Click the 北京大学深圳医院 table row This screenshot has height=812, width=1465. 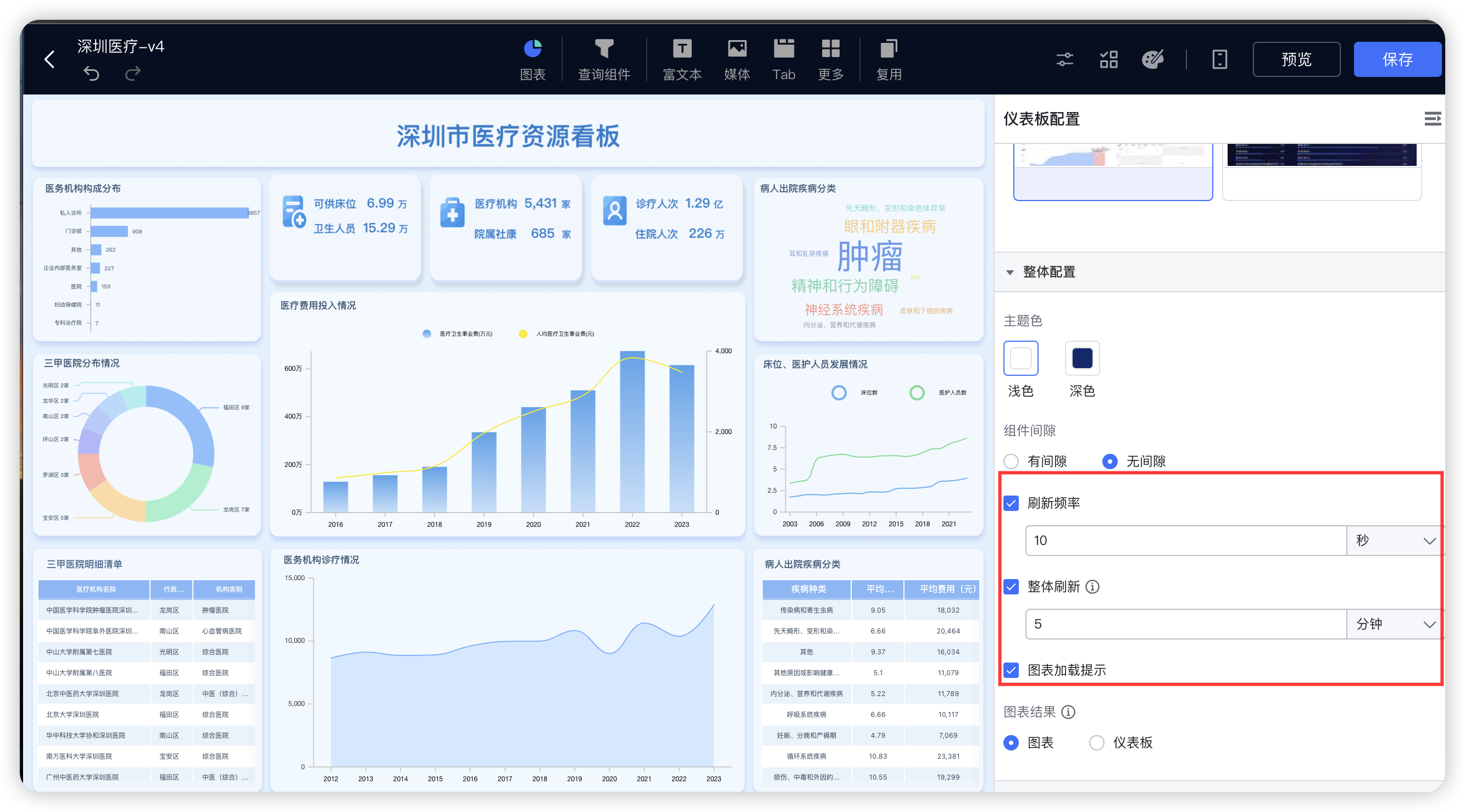[x=147, y=714]
